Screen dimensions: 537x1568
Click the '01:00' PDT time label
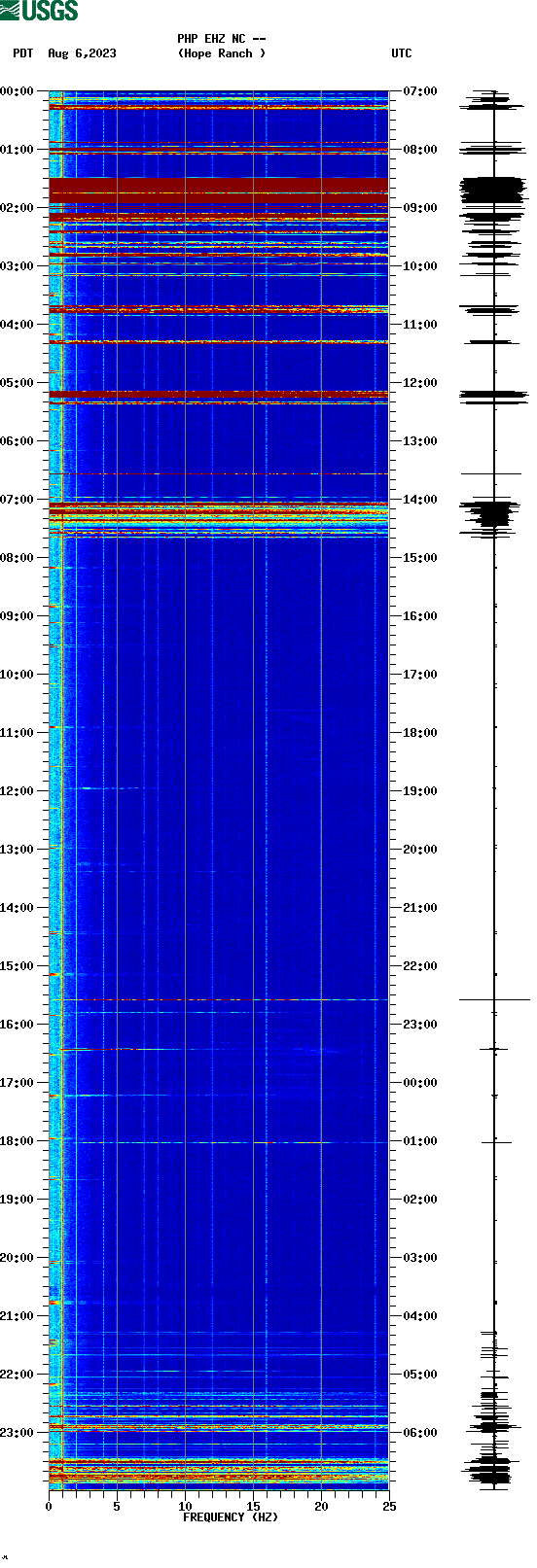point(17,150)
